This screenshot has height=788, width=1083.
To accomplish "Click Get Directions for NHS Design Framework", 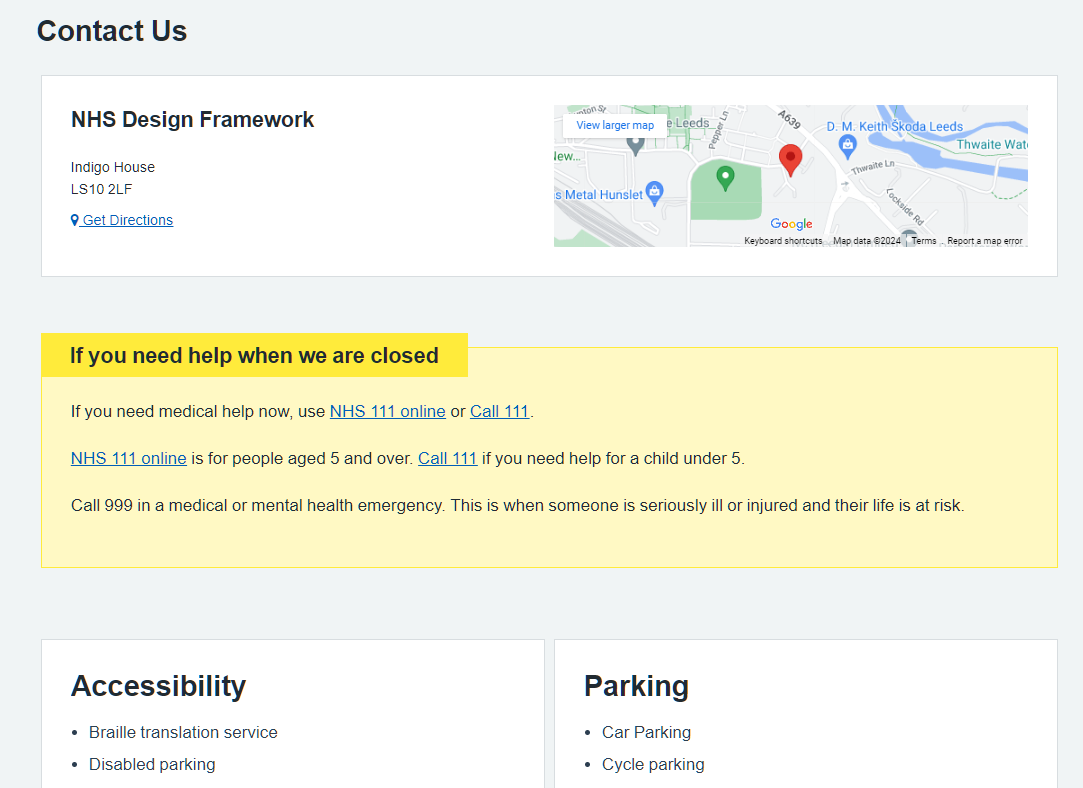I will pyautogui.click(x=127, y=219).
